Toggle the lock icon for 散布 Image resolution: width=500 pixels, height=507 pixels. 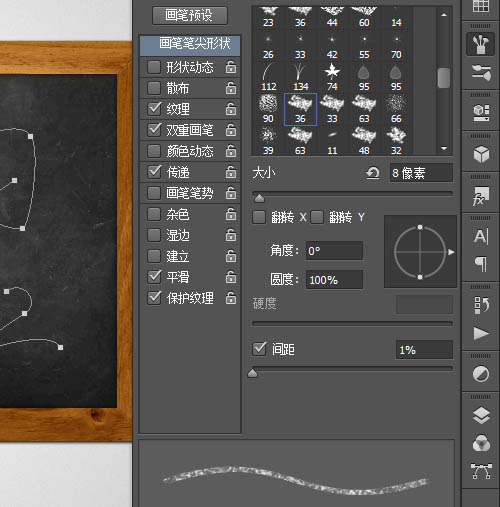pos(231,88)
